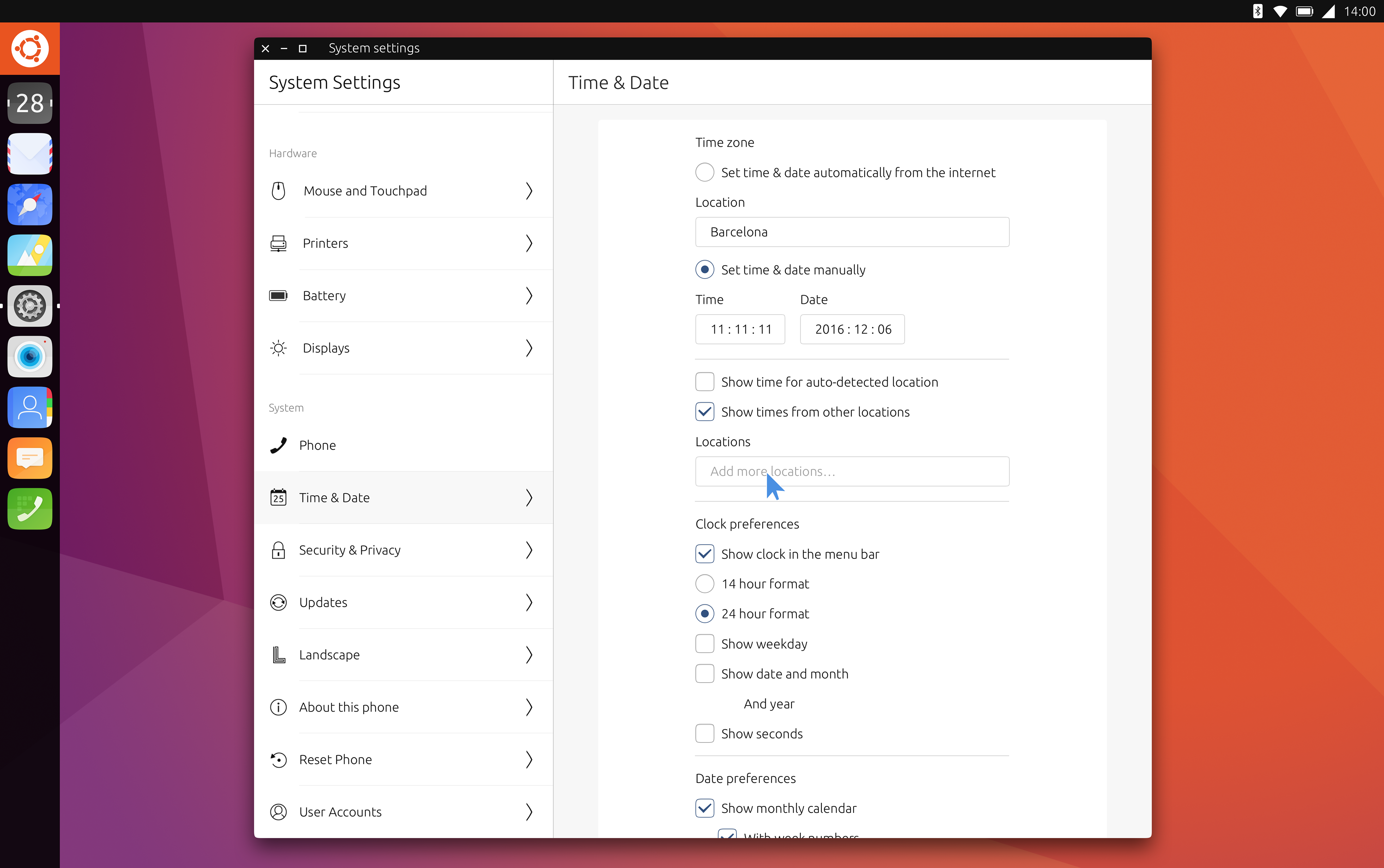Click the cellular signal indicator
The width and height of the screenshot is (1384, 868).
coord(1328,12)
